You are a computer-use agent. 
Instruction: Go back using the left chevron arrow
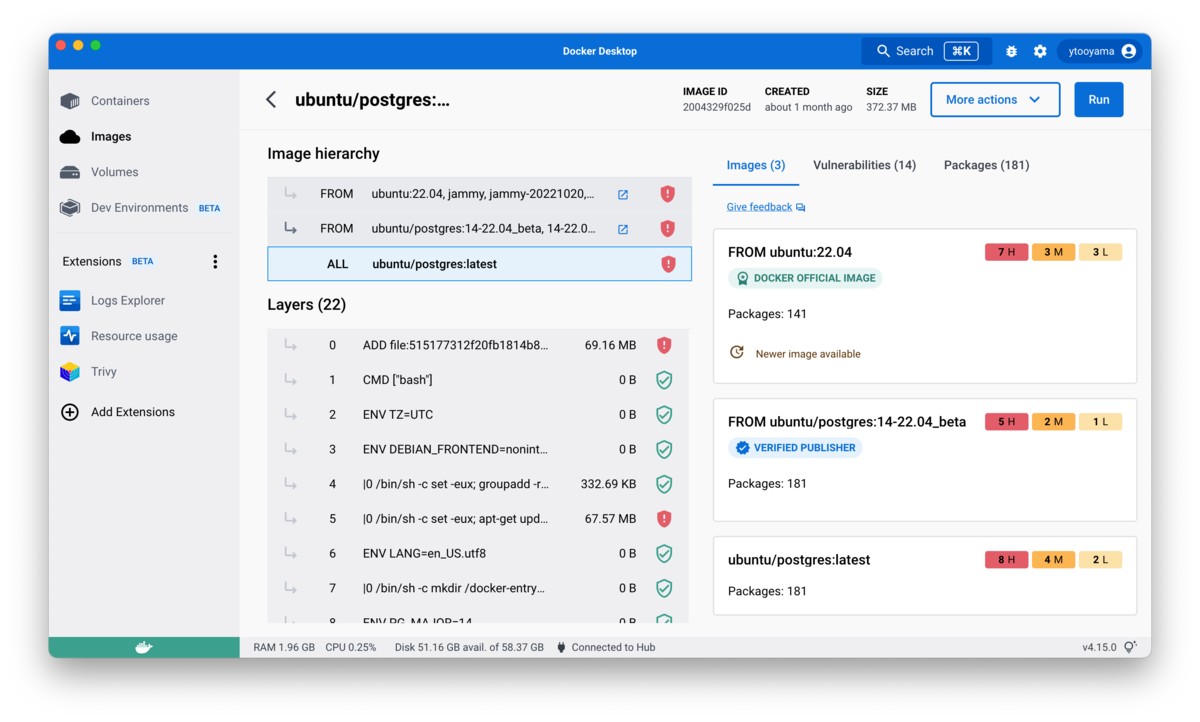(271, 100)
